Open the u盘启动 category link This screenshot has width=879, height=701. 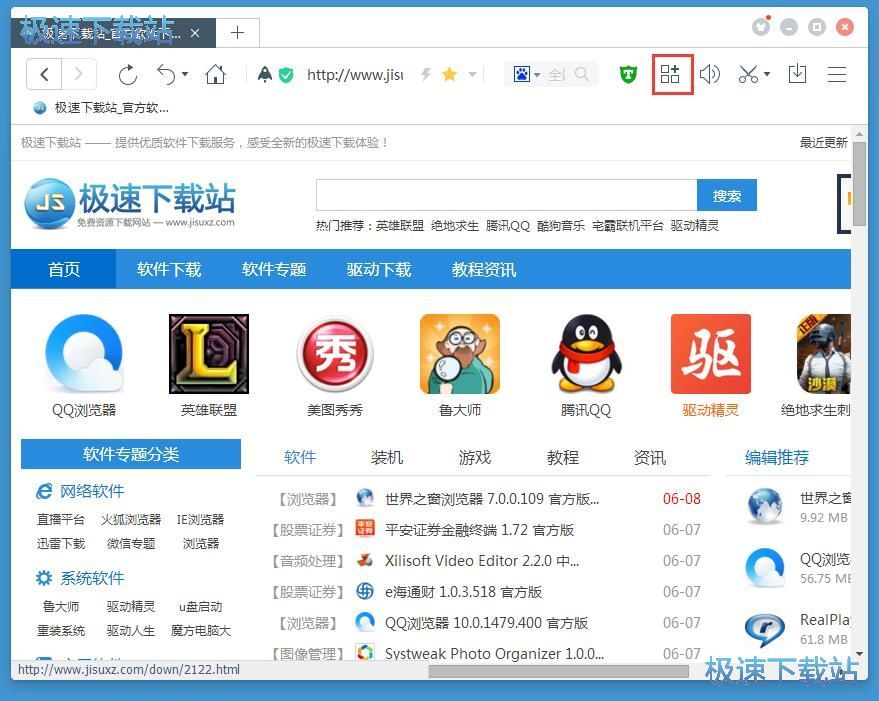click(x=201, y=607)
